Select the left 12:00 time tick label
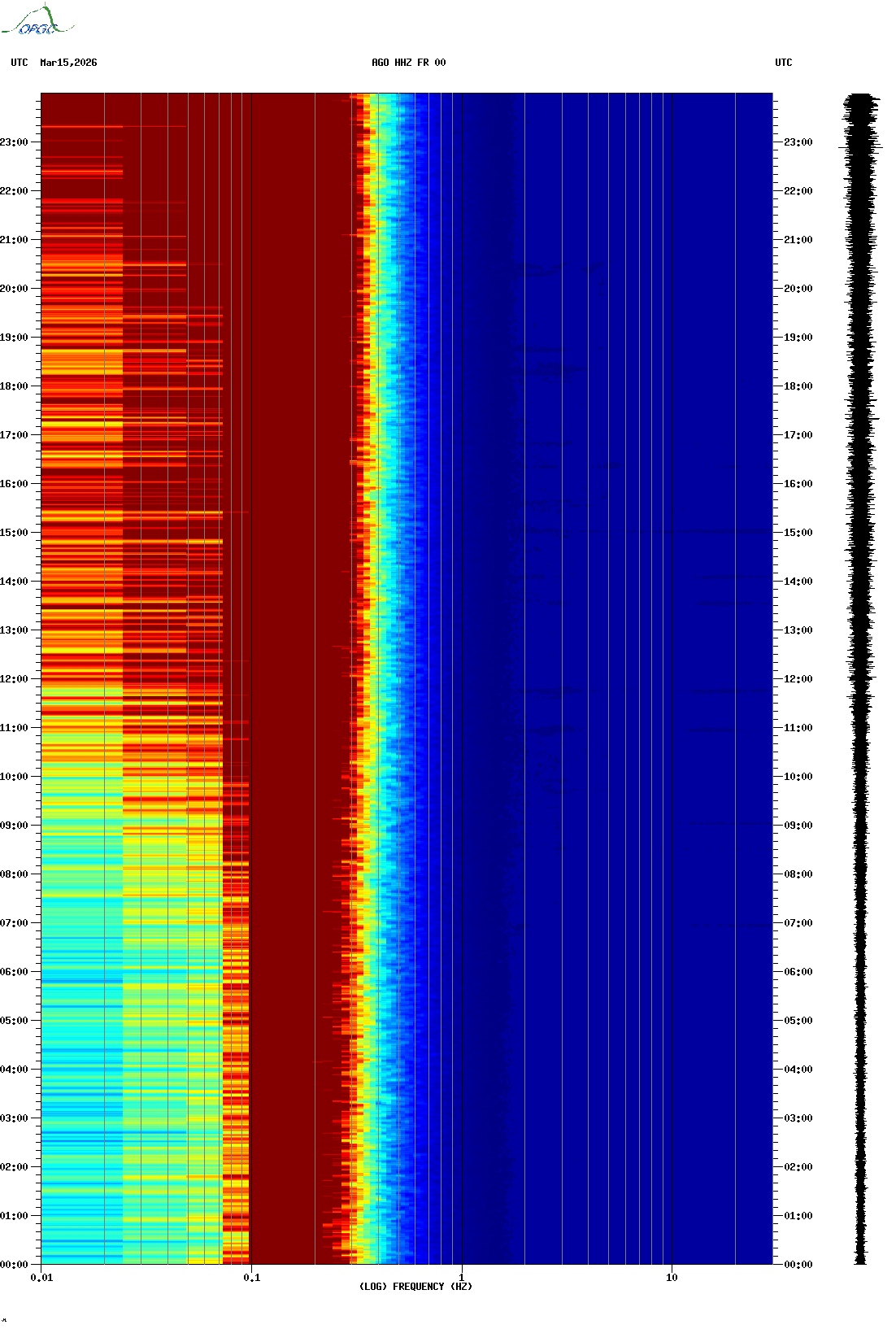Viewport: 896px width, 1329px height. point(14,679)
